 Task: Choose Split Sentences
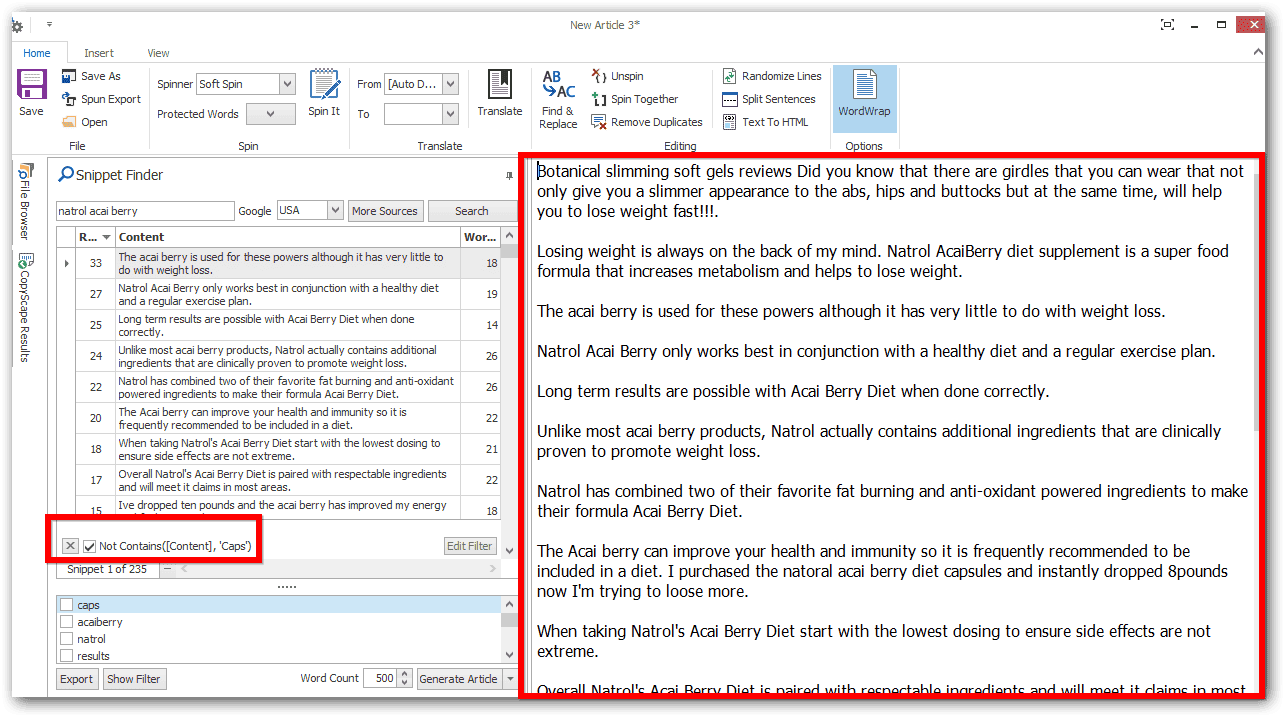point(769,99)
